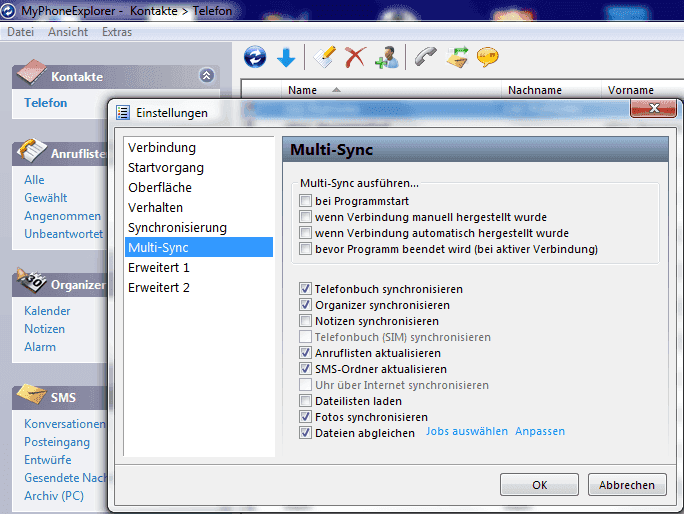
Task: Open Gesendete Nachrichten in SMS panel
Action: (x=65, y=478)
